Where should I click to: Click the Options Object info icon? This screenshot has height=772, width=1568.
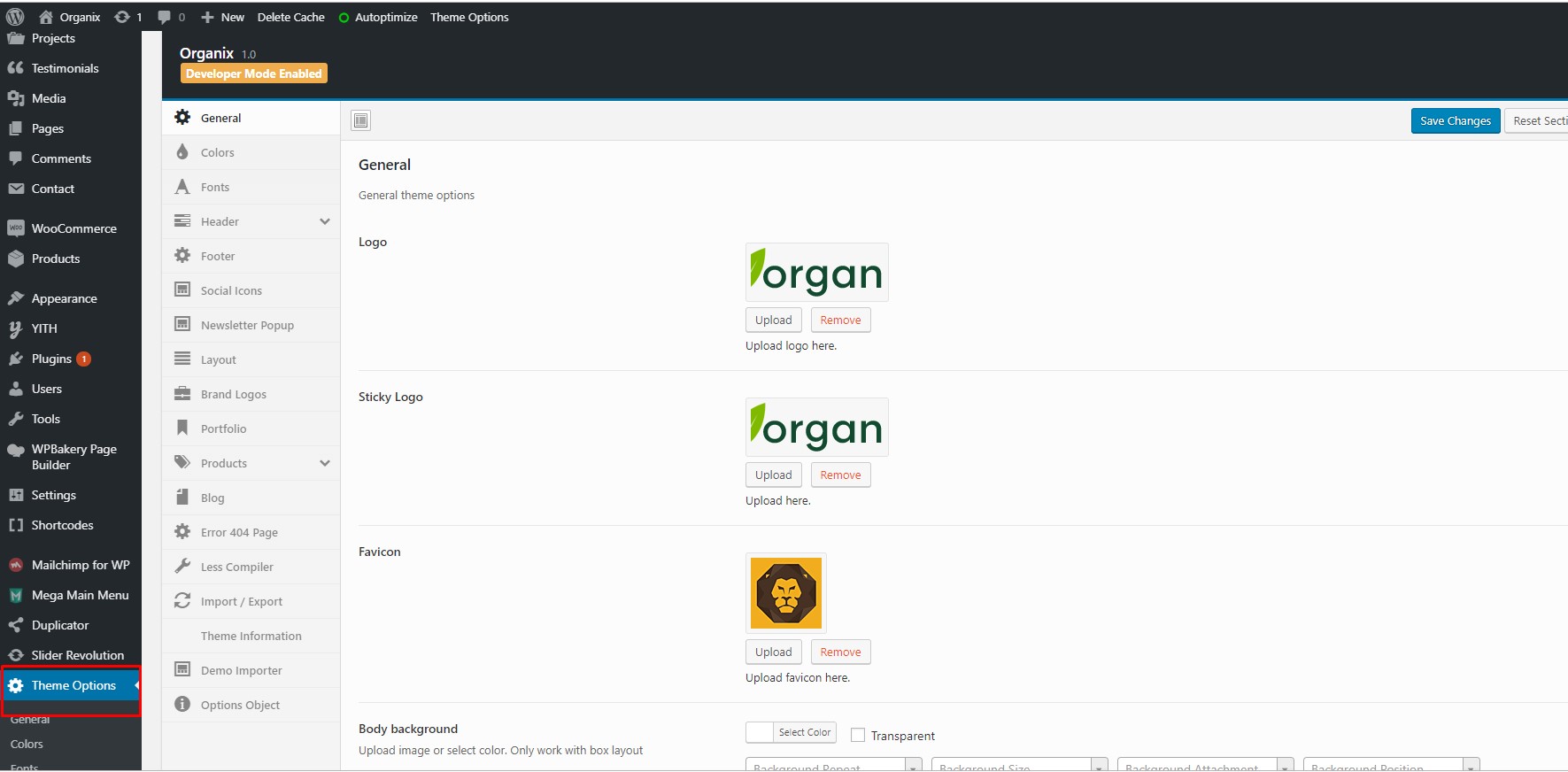pyautogui.click(x=182, y=705)
